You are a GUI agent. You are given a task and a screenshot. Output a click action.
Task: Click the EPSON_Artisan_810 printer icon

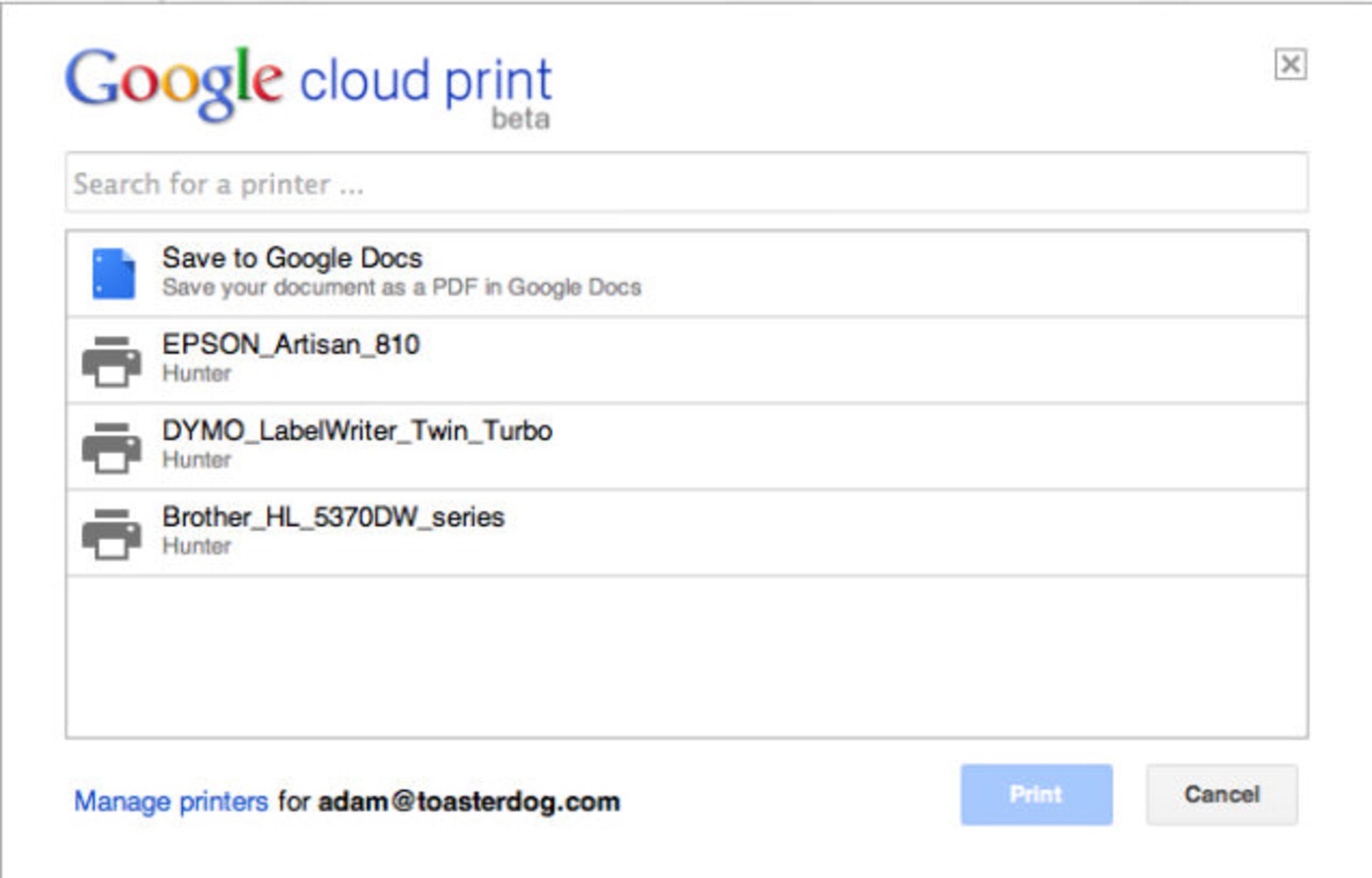pyautogui.click(x=111, y=361)
